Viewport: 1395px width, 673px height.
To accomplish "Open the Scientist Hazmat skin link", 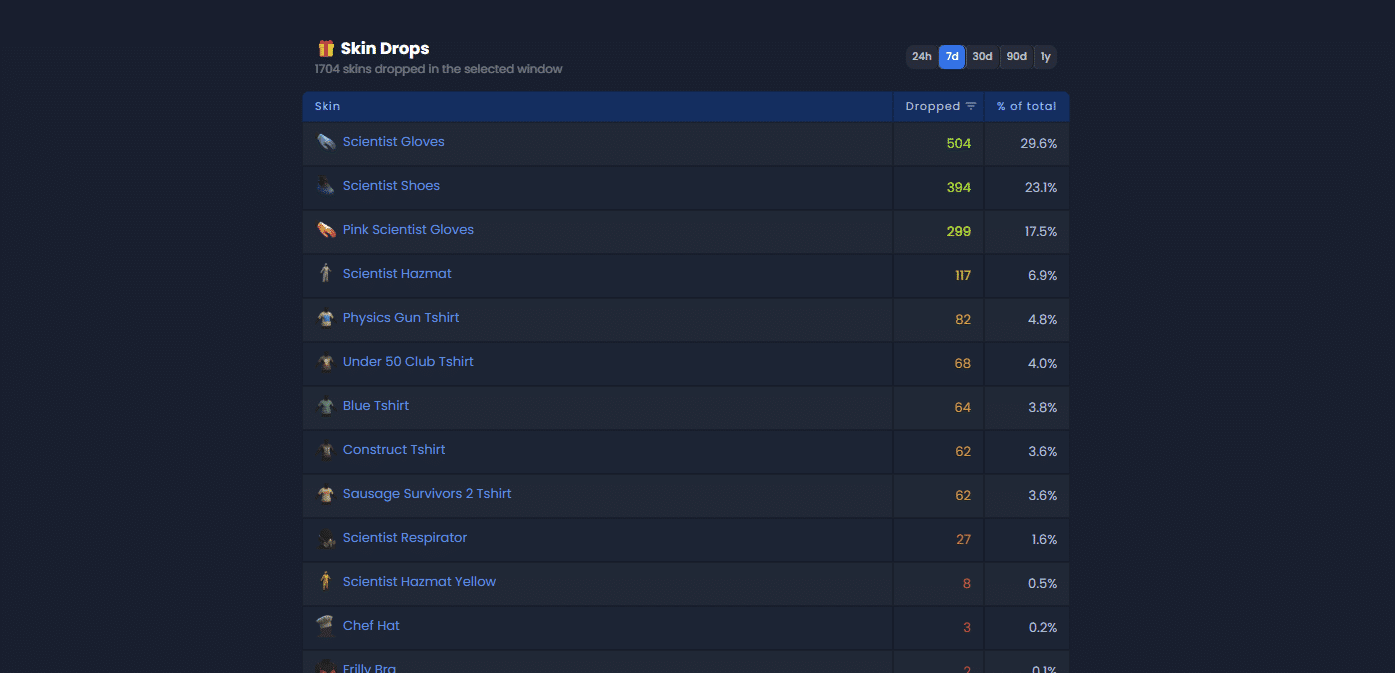I will tap(397, 274).
